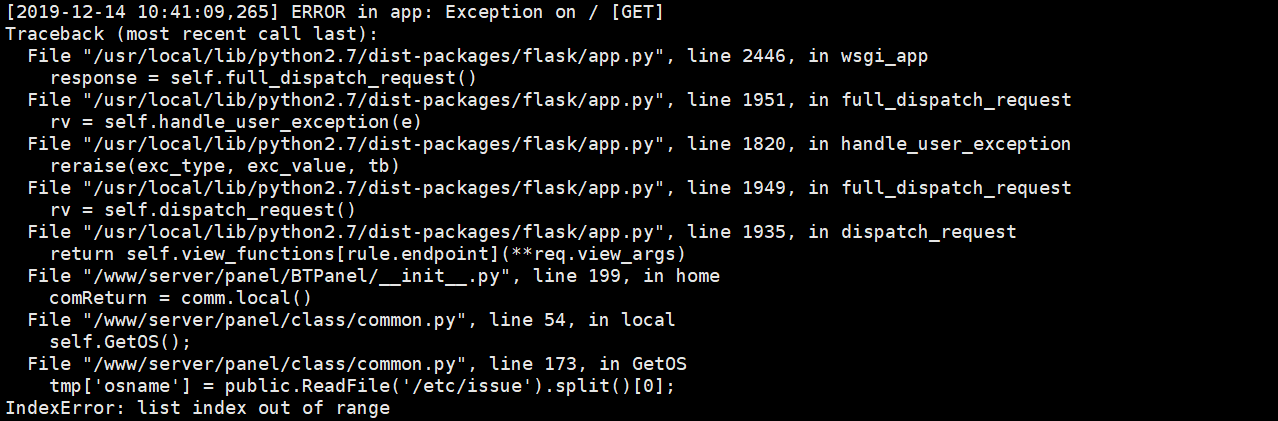The width and height of the screenshot is (1278, 421).
Task: Click the flask/app.py path at line 2446
Action: pyautogui.click(x=374, y=56)
